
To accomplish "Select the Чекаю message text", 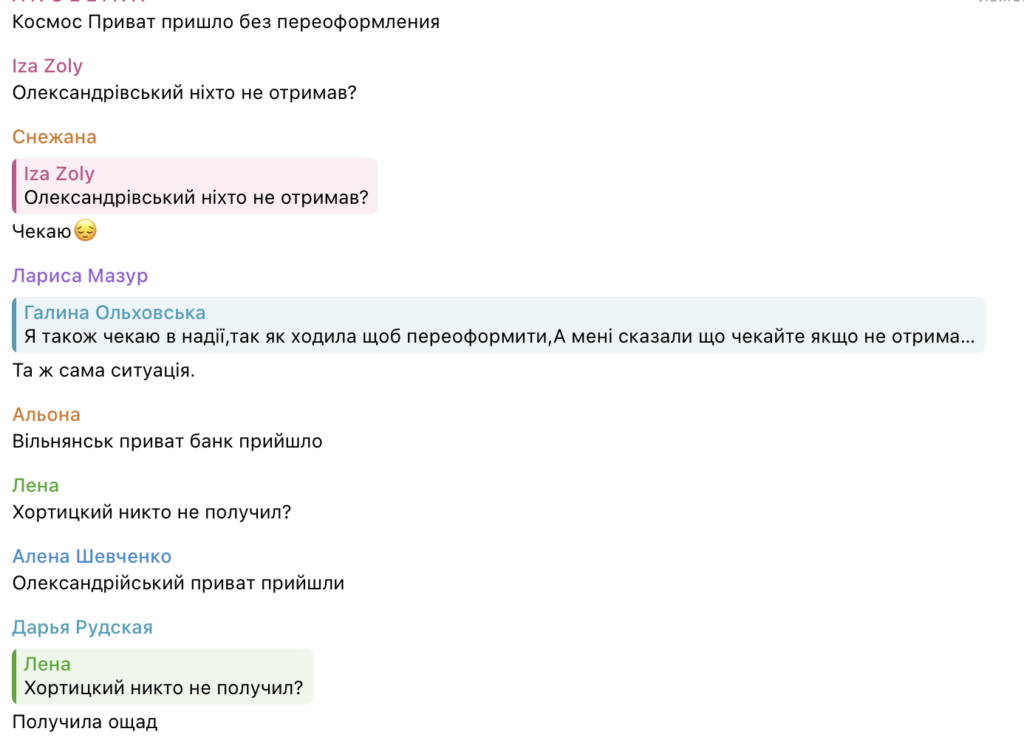I will tap(41, 232).
